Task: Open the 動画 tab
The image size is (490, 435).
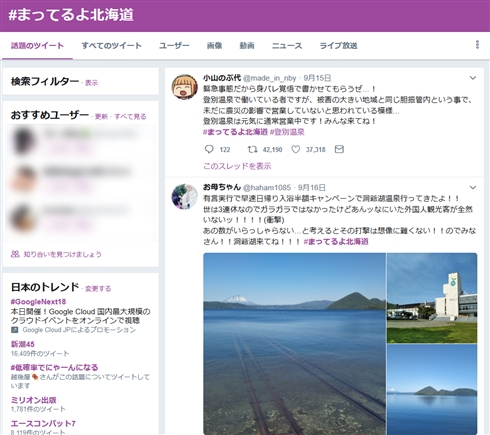Action: pyautogui.click(x=247, y=46)
